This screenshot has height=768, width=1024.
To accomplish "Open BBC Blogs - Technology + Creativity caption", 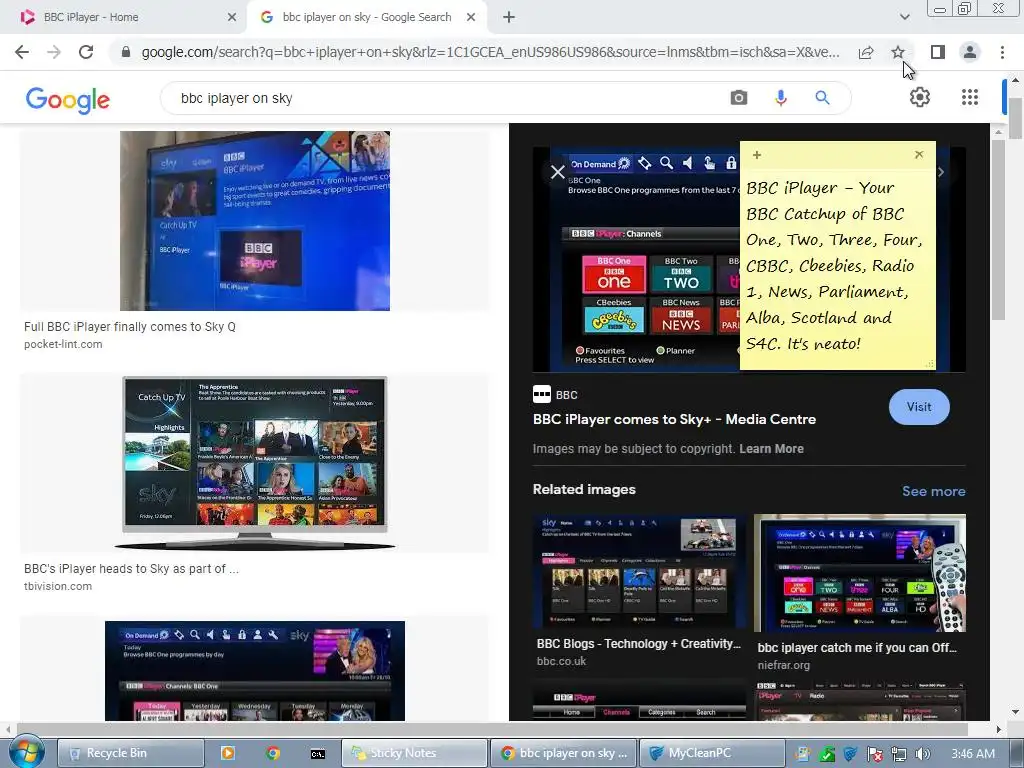I will point(639,643).
